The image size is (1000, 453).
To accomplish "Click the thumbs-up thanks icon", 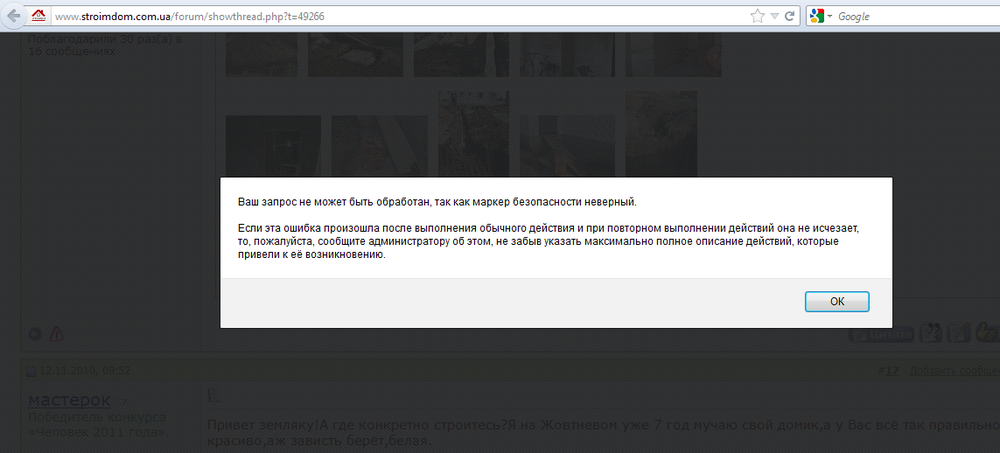I will [987, 333].
